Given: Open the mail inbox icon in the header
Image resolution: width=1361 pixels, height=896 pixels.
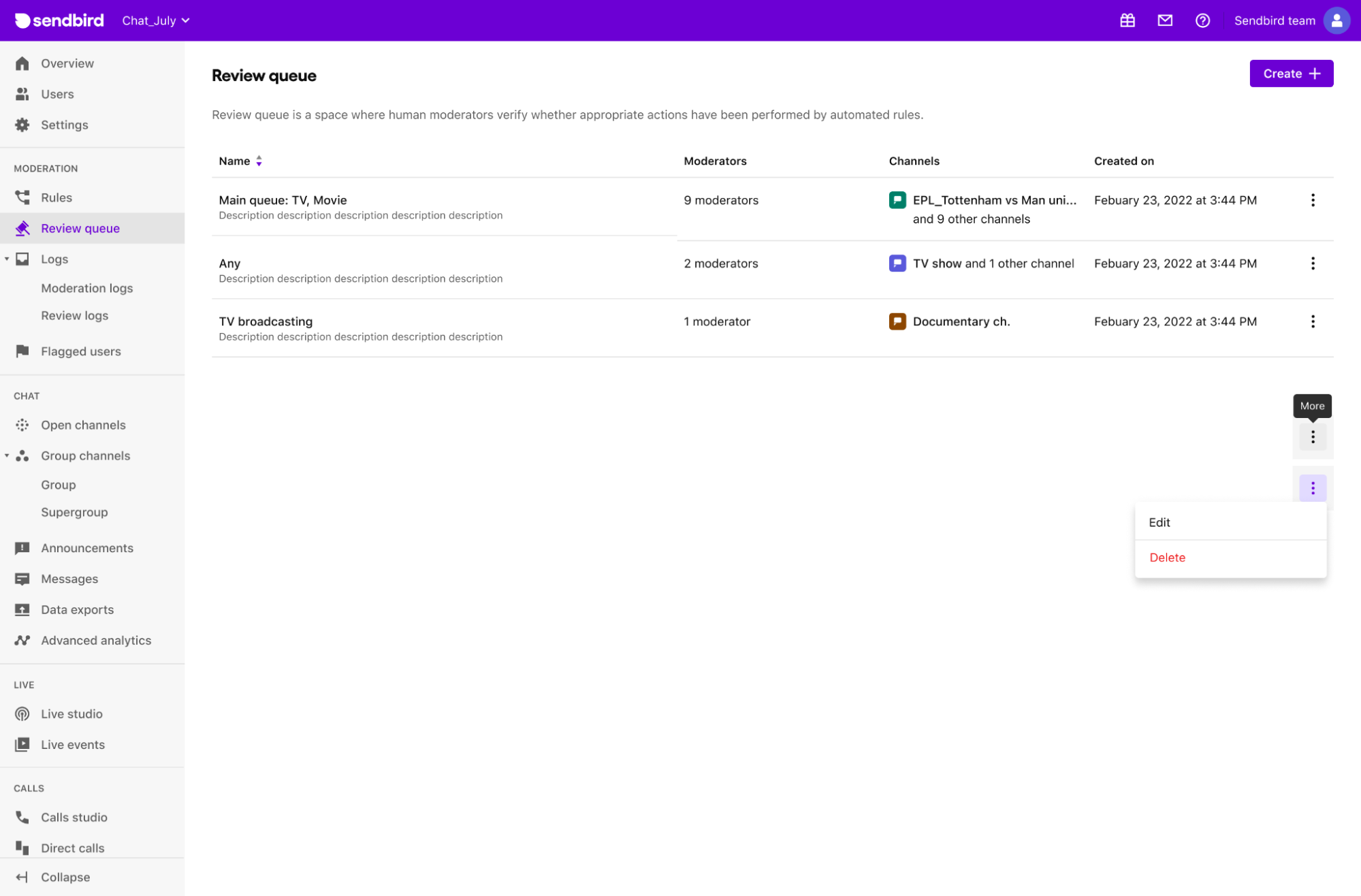Looking at the screenshot, I should point(1165,20).
